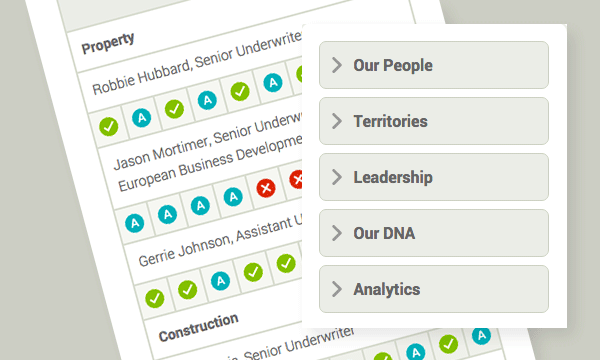Toggle third green check under Robbie Hubbard
The image size is (600, 360).
click(240, 91)
